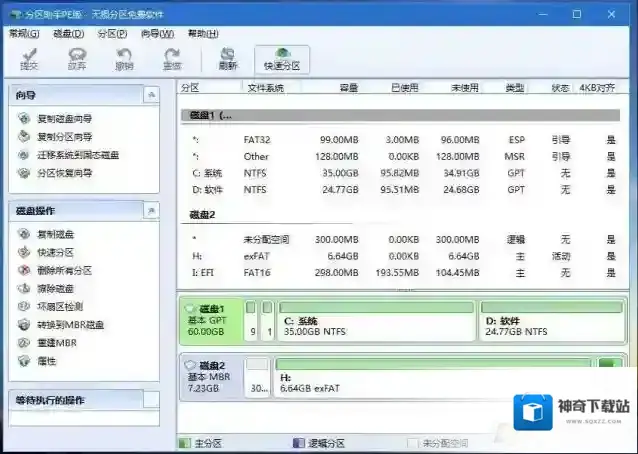Image resolution: width=638 pixels, height=454 pixels.
Task: Sort by the 文件系统 column header
Action: 265,88
